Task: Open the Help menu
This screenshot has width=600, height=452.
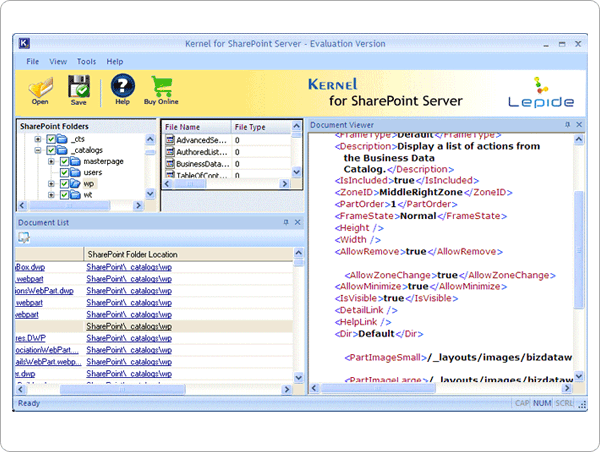Action: point(115,61)
